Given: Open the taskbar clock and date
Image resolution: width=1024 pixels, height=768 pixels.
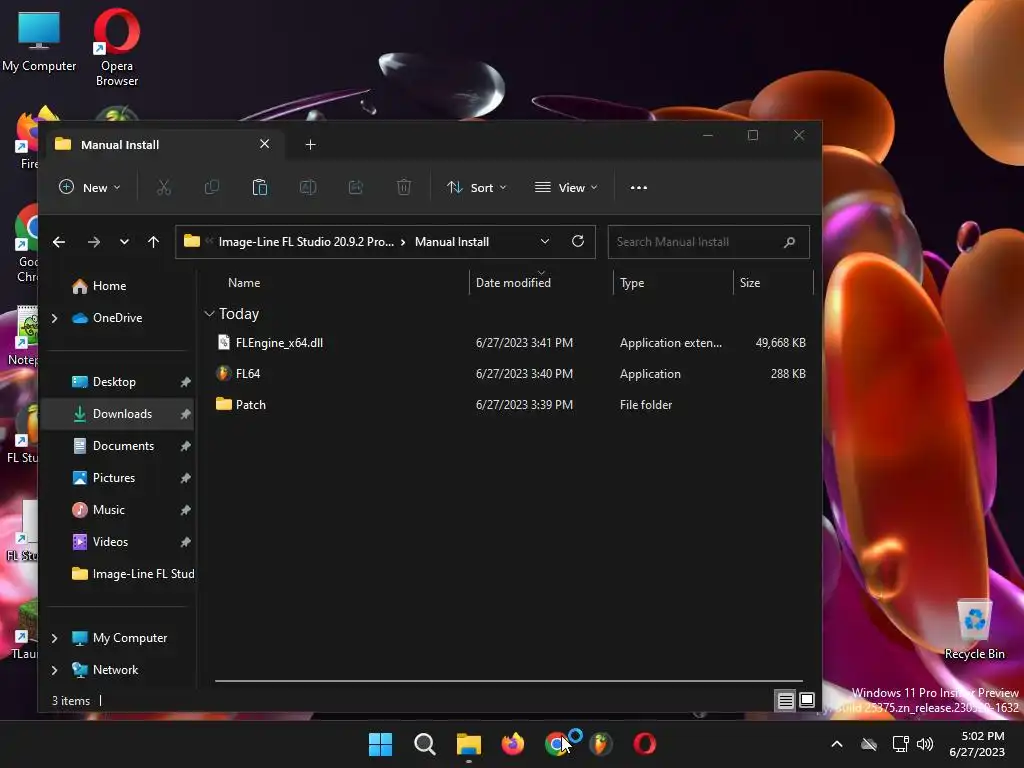Looking at the screenshot, I should (x=977, y=744).
